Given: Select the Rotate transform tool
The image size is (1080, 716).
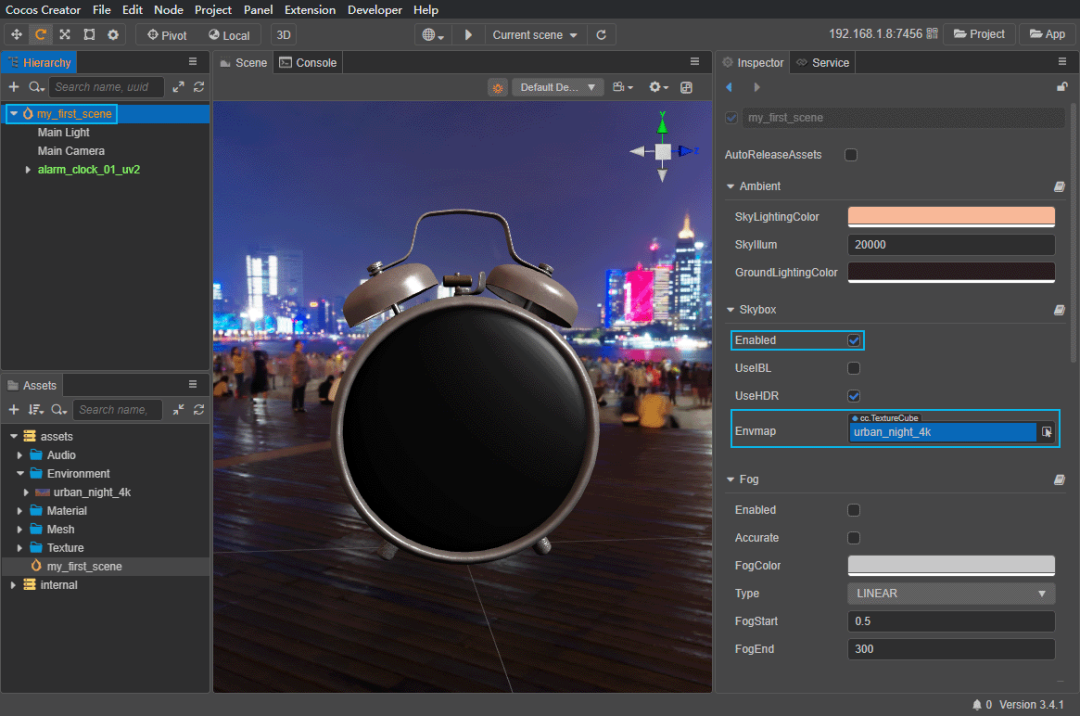Looking at the screenshot, I should tap(40, 35).
